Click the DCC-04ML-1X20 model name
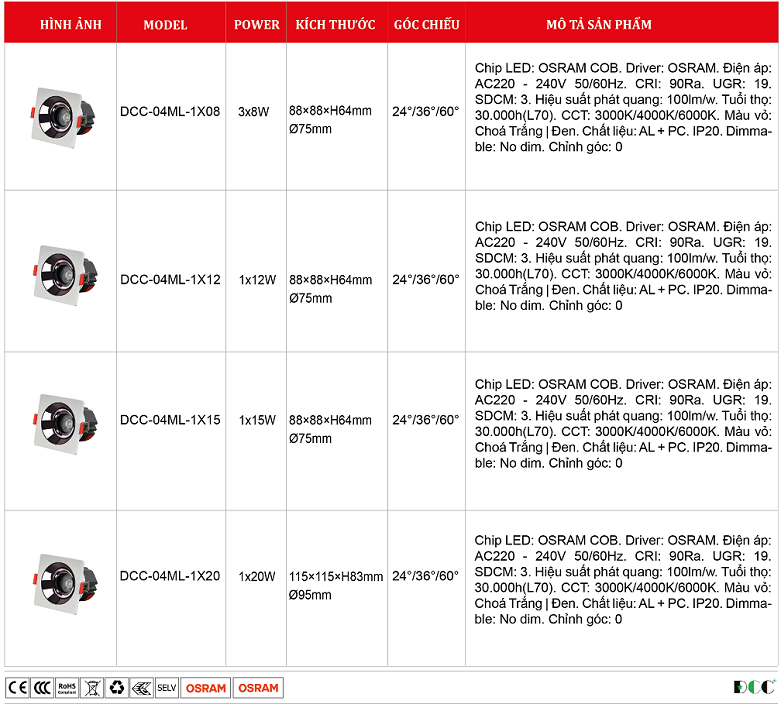The width and height of the screenshot is (781, 711). (x=170, y=576)
